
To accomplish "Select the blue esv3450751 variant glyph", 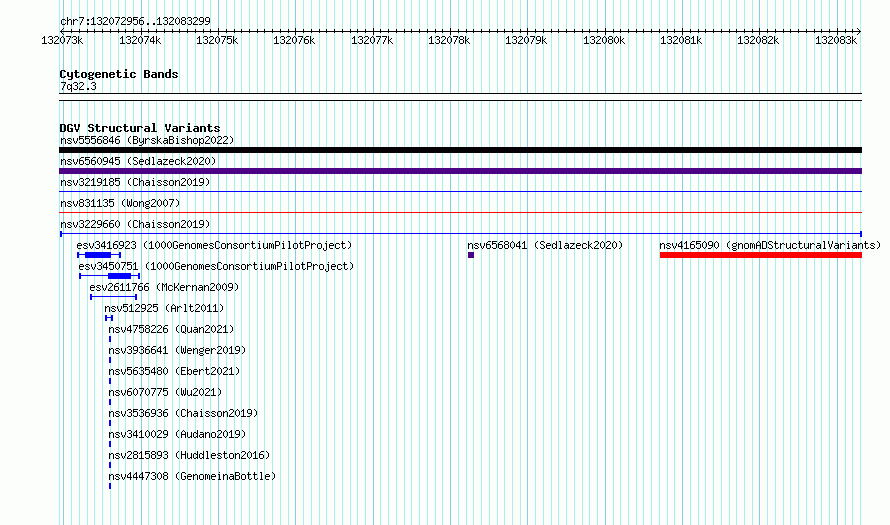I will click(110, 276).
